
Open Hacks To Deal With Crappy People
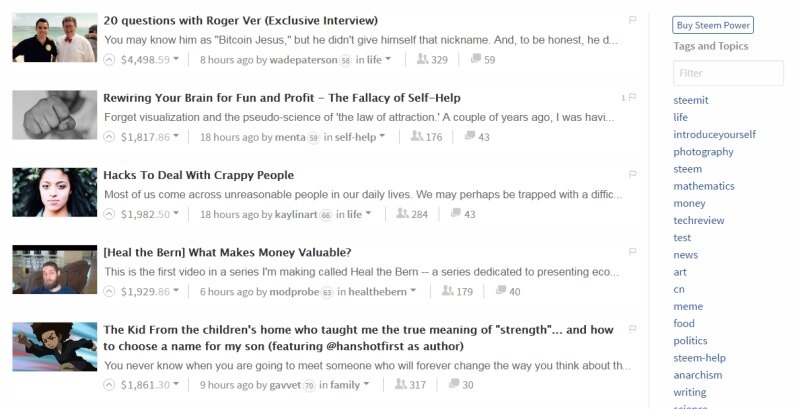point(198,175)
